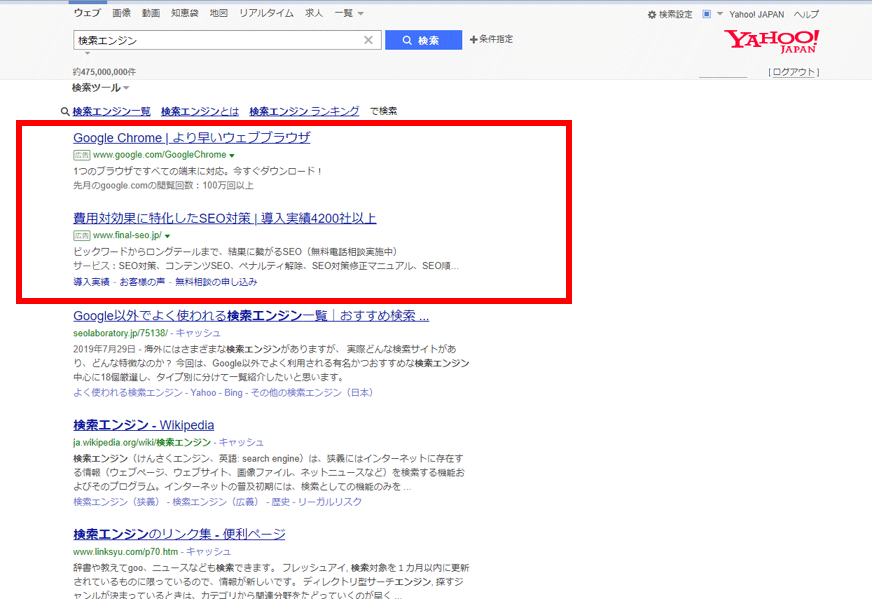Open the Google Chrome ad title link
The height and width of the screenshot is (599, 872).
tap(192, 137)
